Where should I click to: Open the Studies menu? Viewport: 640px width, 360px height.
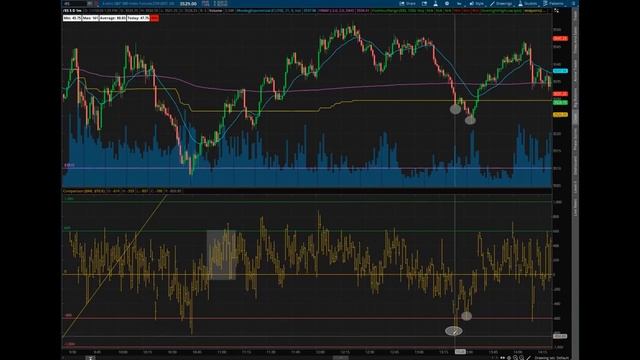[x=528, y=3]
